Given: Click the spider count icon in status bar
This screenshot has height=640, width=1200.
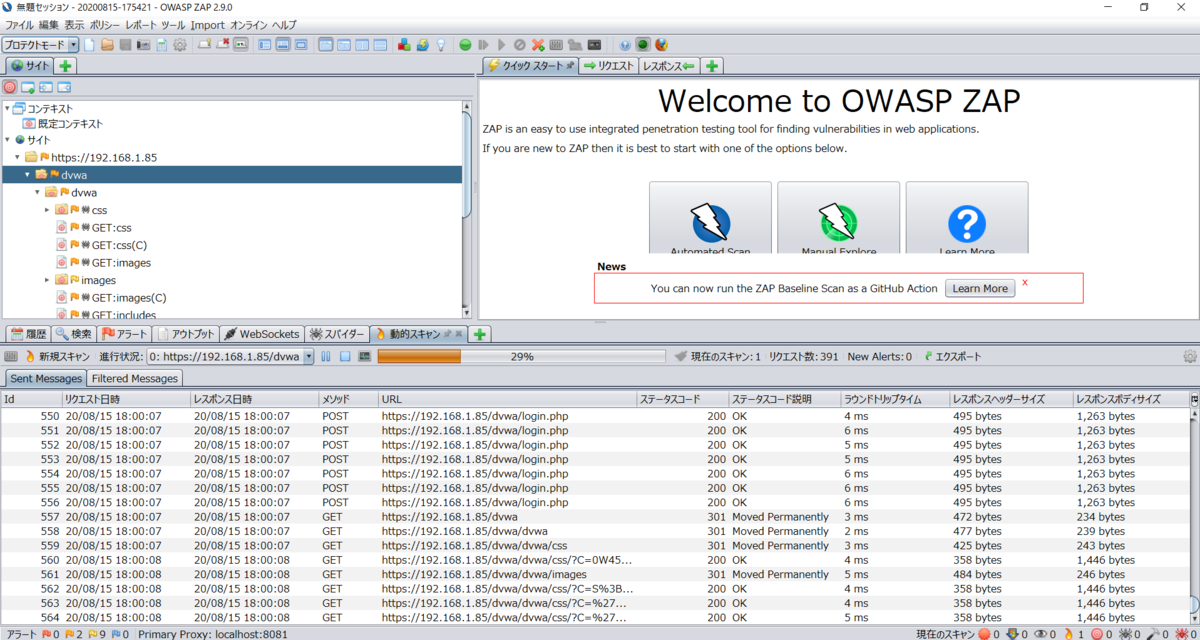Looking at the screenshot, I should pyautogui.click(x=1130, y=634).
